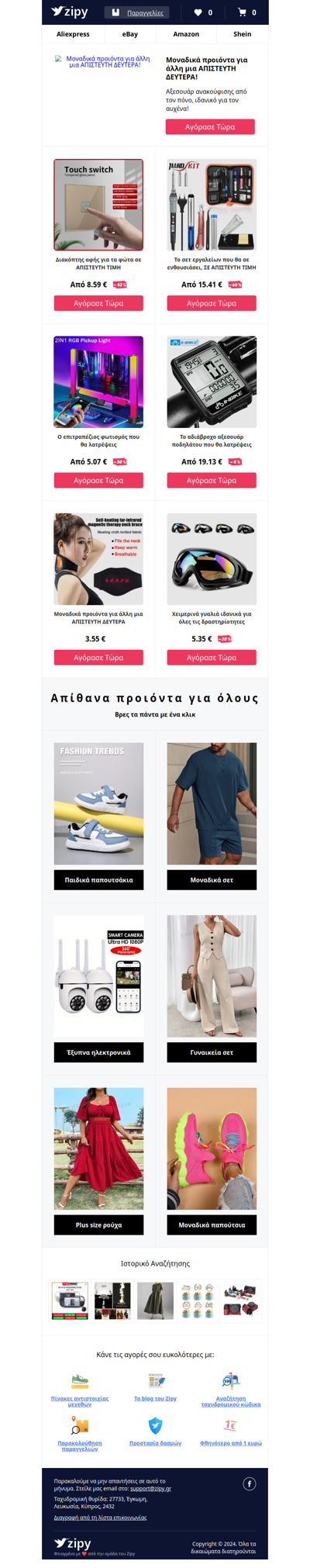Open Παραγγελίες orders link in header
Image resolution: width=310 pixels, height=1568 pixels.
(145, 12)
